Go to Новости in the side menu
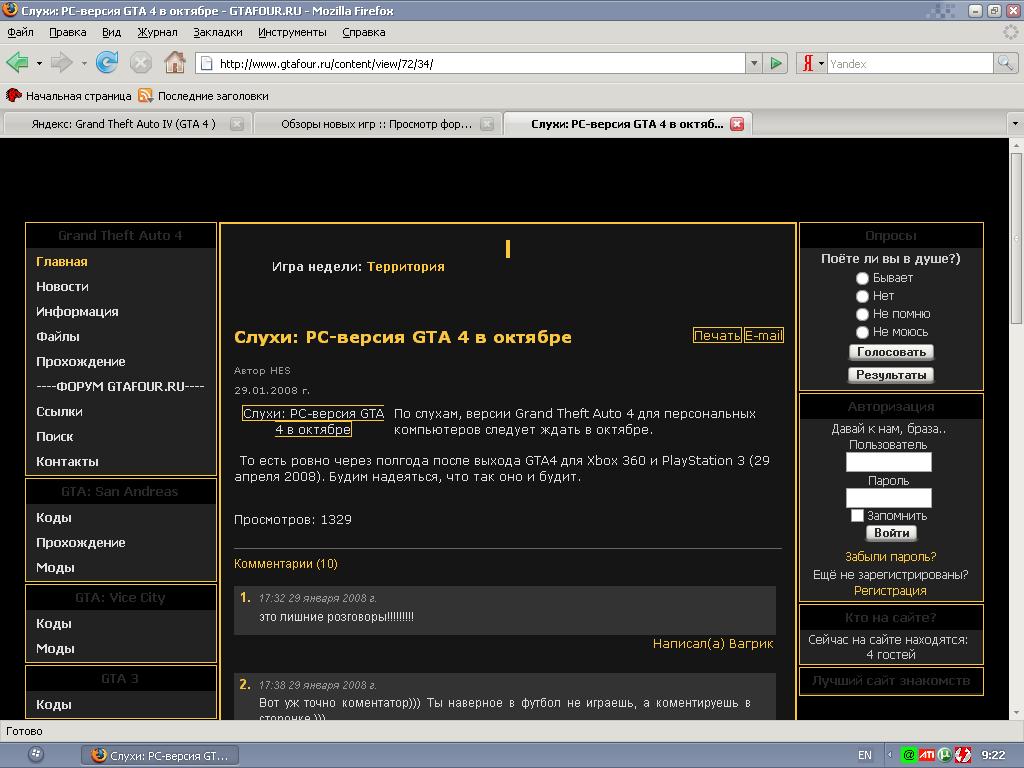1024x768 pixels. click(x=62, y=287)
